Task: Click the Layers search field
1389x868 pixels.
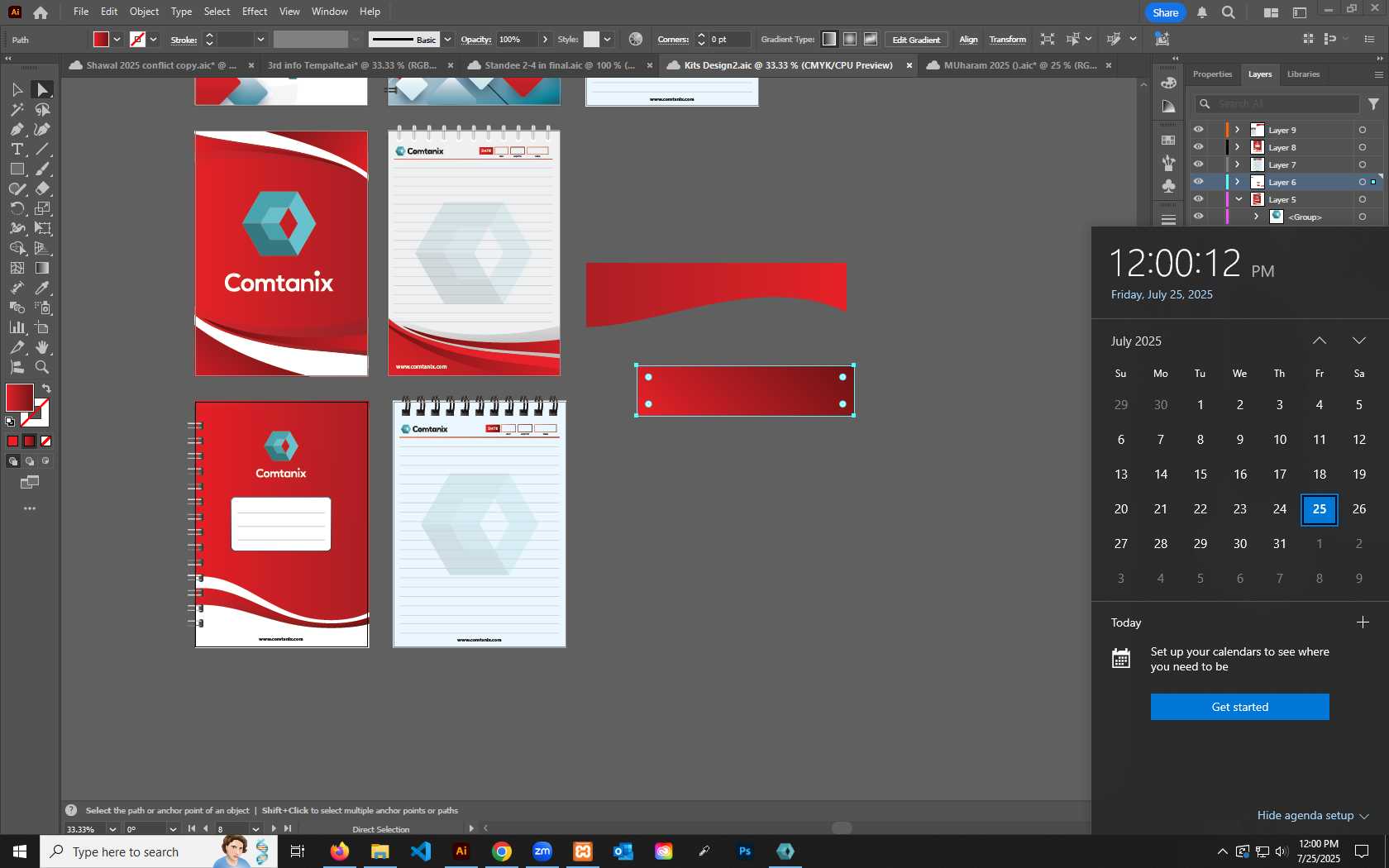Action: tap(1277, 103)
